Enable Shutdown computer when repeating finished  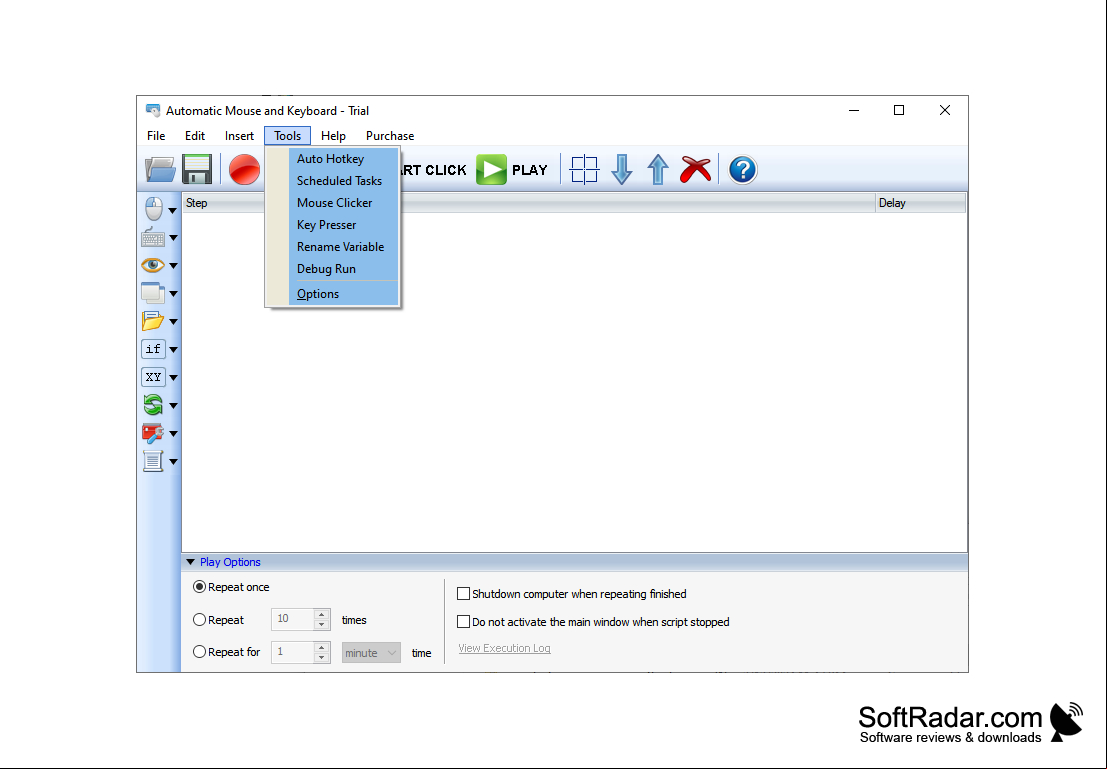[x=463, y=594]
